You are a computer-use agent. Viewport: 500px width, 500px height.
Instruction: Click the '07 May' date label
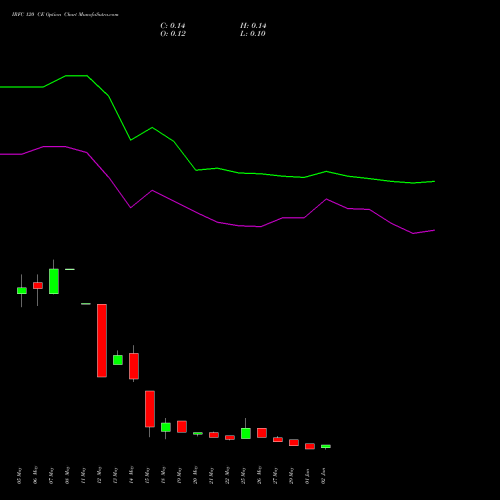[x=51, y=476]
